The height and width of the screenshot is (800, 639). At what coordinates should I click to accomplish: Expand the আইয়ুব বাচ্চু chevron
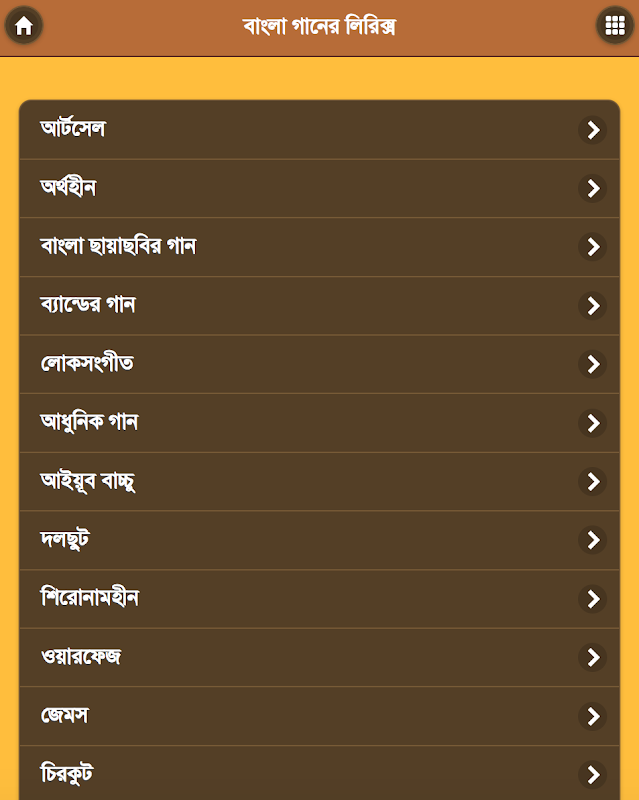[593, 482]
